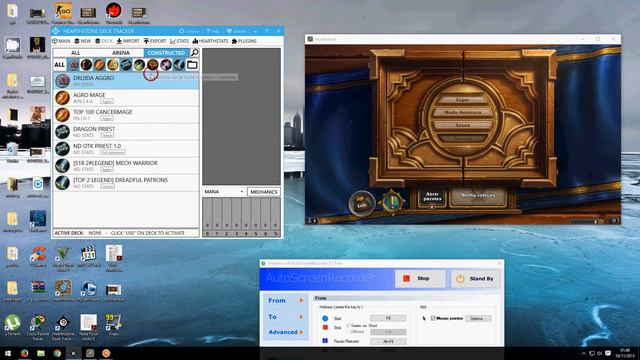Filter decks by Warrior class icon
This screenshot has height=360, width=640.
tap(179, 65)
